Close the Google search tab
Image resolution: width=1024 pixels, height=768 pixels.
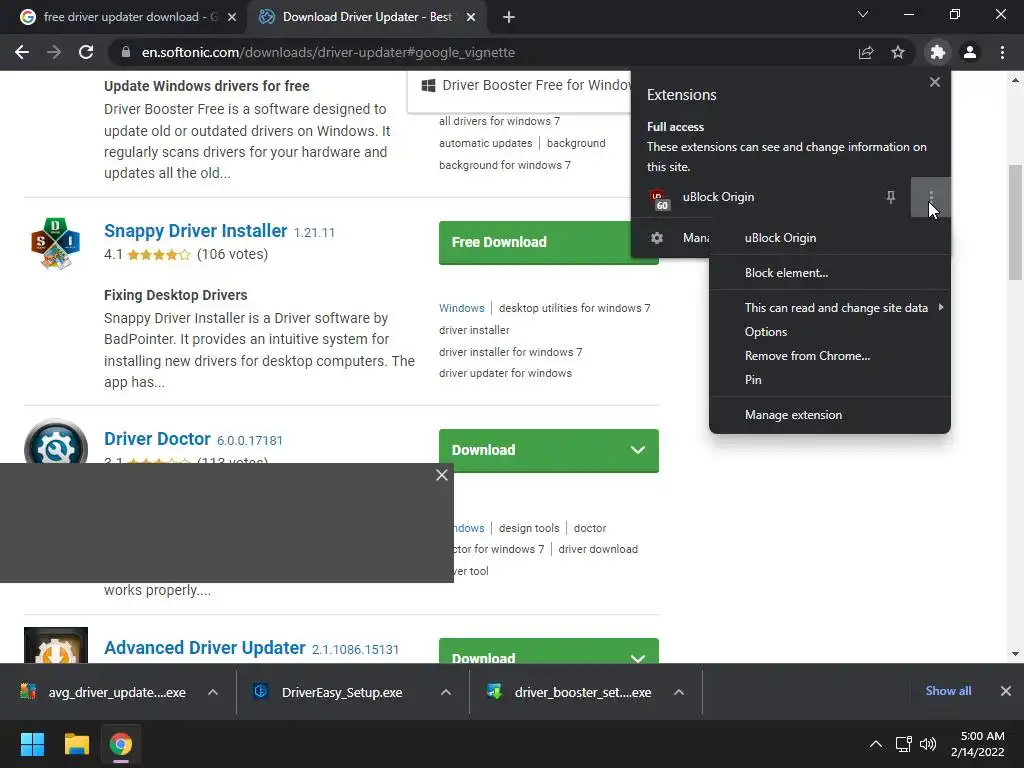pyautogui.click(x=232, y=17)
